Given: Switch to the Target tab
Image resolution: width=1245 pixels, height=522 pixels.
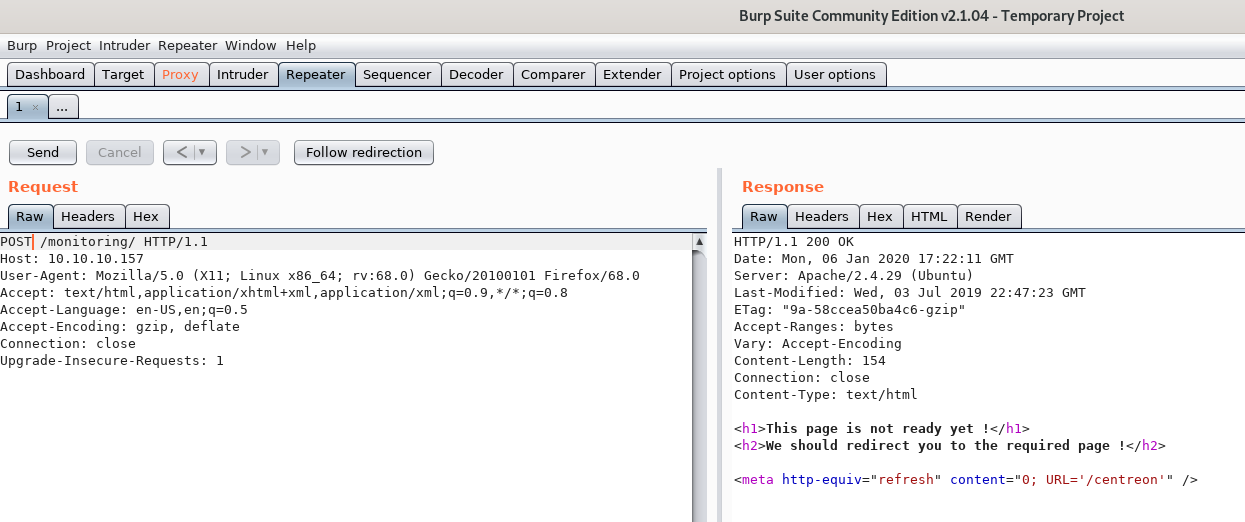Looking at the screenshot, I should (x=124, y=75).
